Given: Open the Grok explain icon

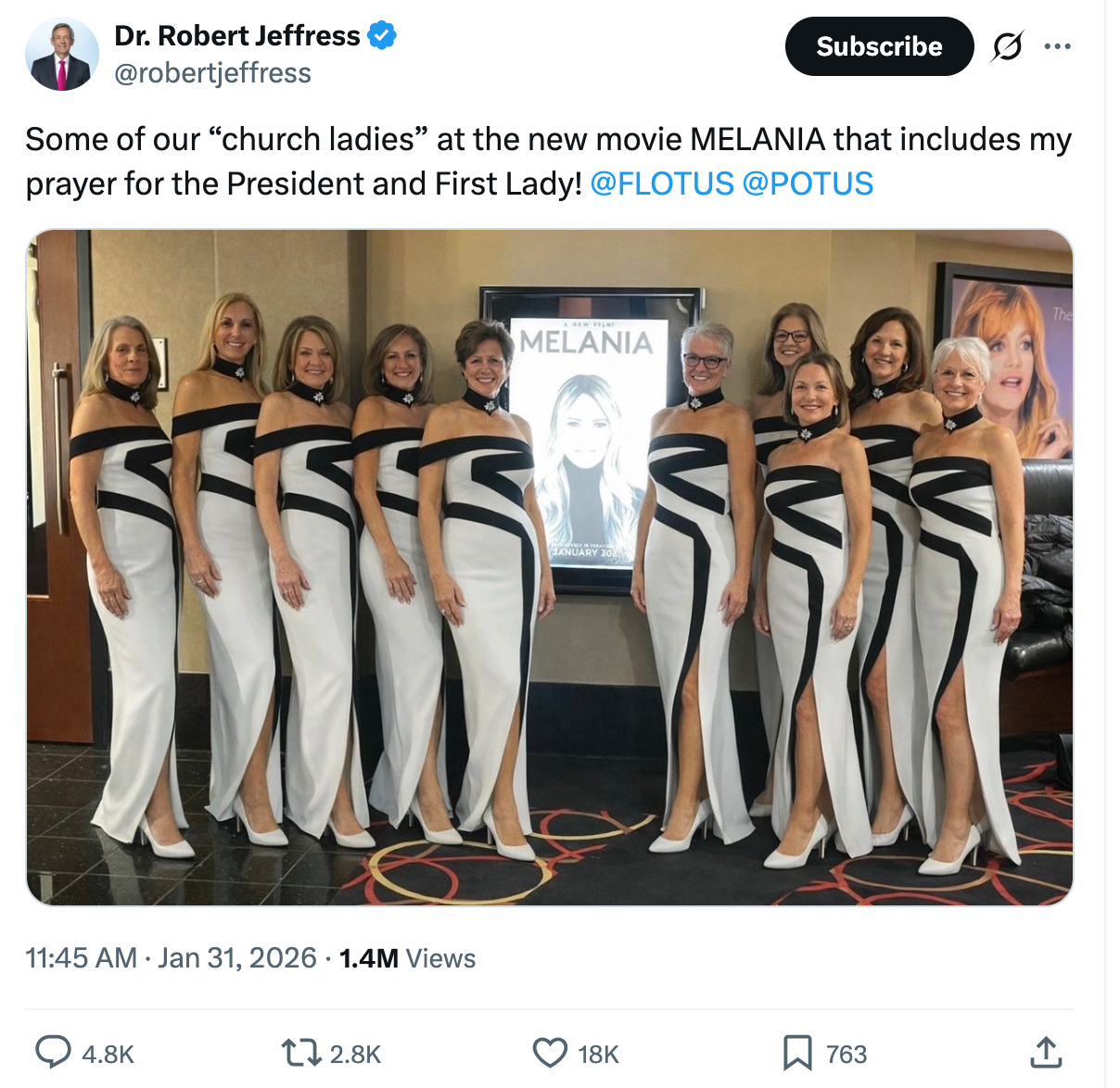Looking at the screenshot, I should pos(1007,46).
